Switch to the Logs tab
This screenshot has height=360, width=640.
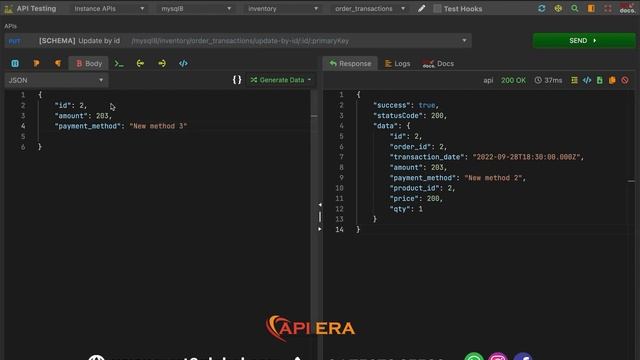[x=398, y=64]
